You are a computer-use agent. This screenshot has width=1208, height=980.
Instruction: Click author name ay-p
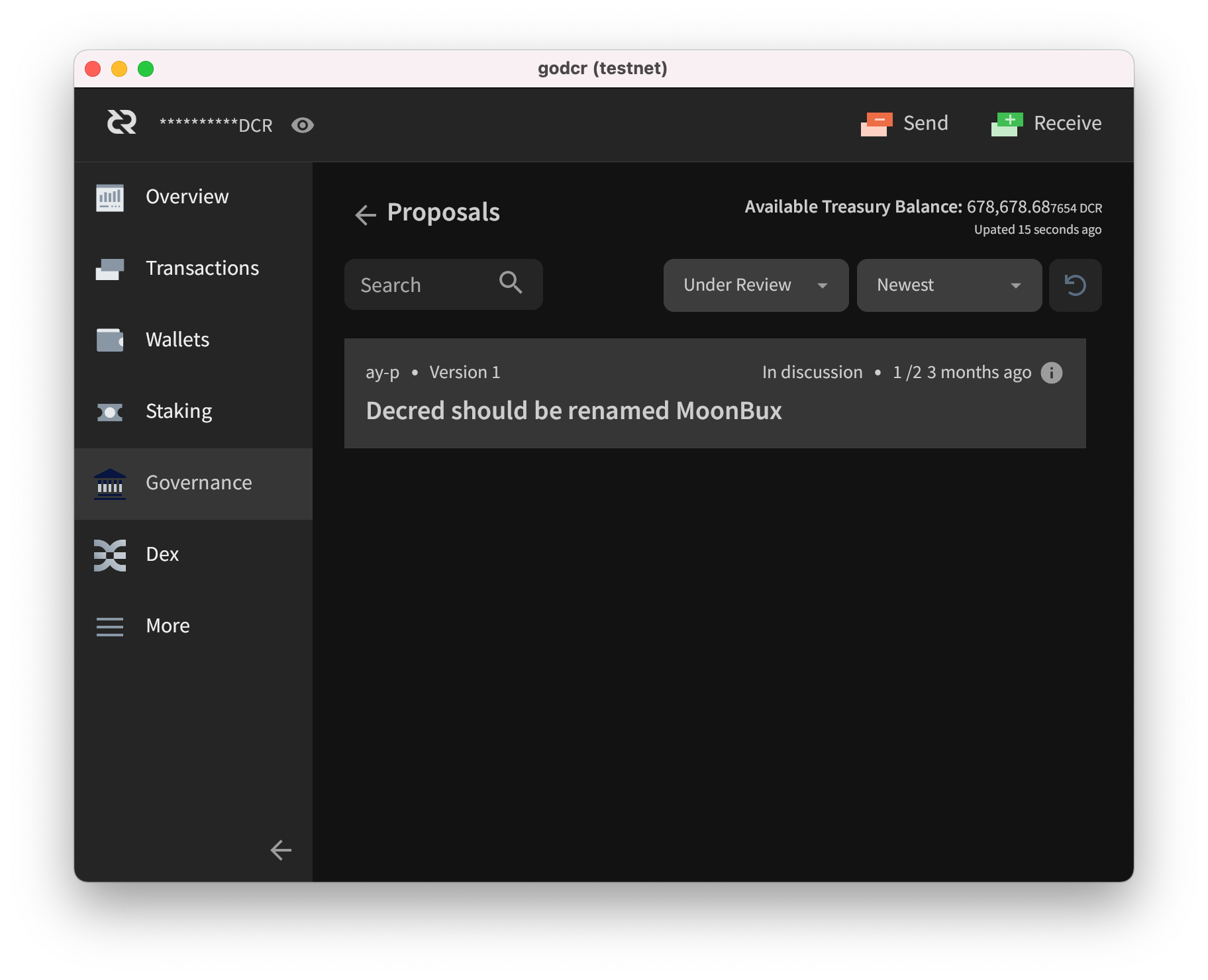click(x=383, y=373)
